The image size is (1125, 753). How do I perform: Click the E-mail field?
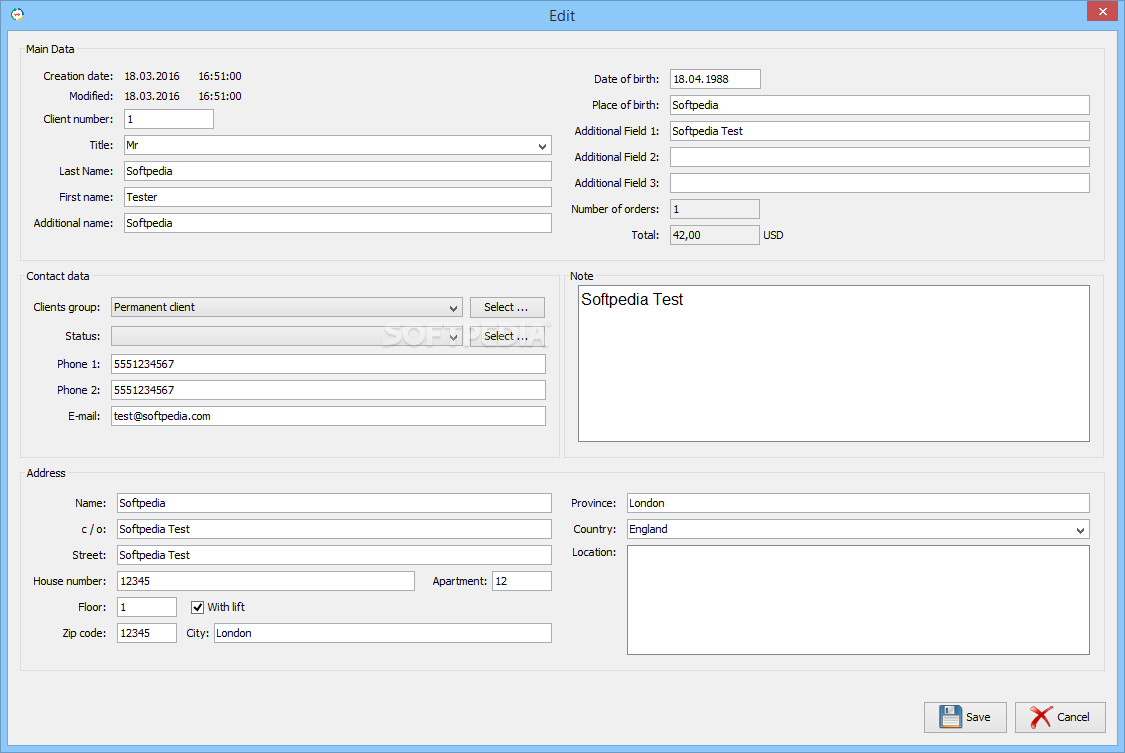pos(328,416)
